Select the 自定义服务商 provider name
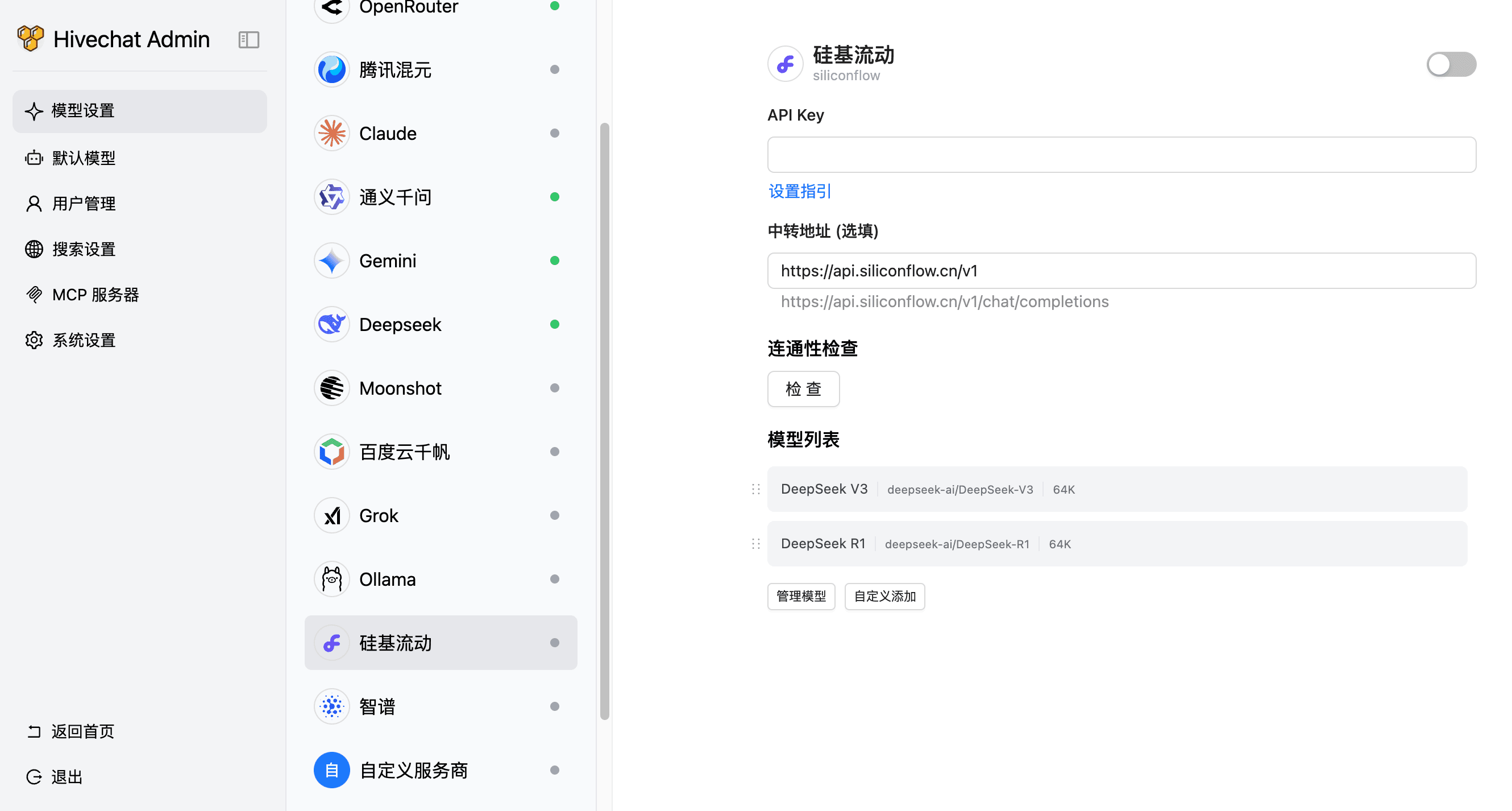The height and width of the screenshot is (811, 1512). [414, 771]
